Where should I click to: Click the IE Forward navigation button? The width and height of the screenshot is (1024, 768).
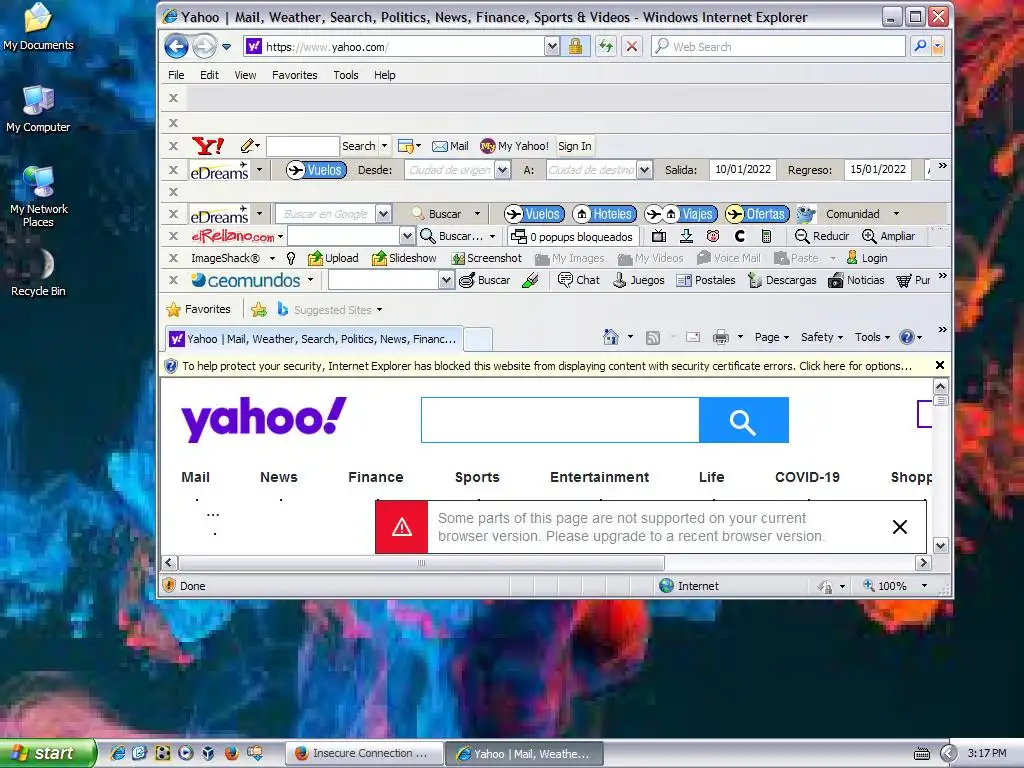tap(204, 46)
